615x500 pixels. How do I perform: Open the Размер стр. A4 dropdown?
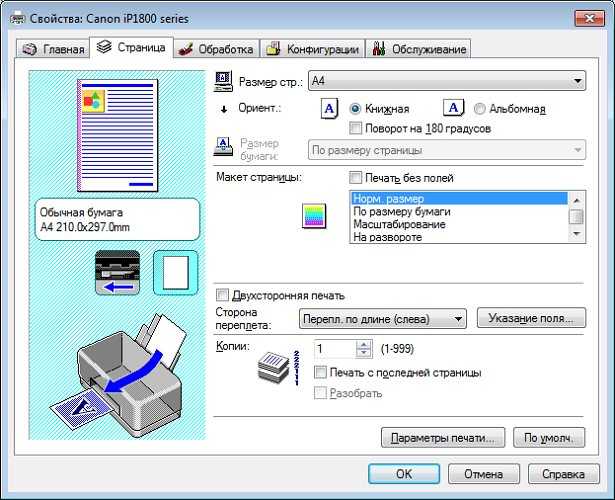(x=447, y=81)
